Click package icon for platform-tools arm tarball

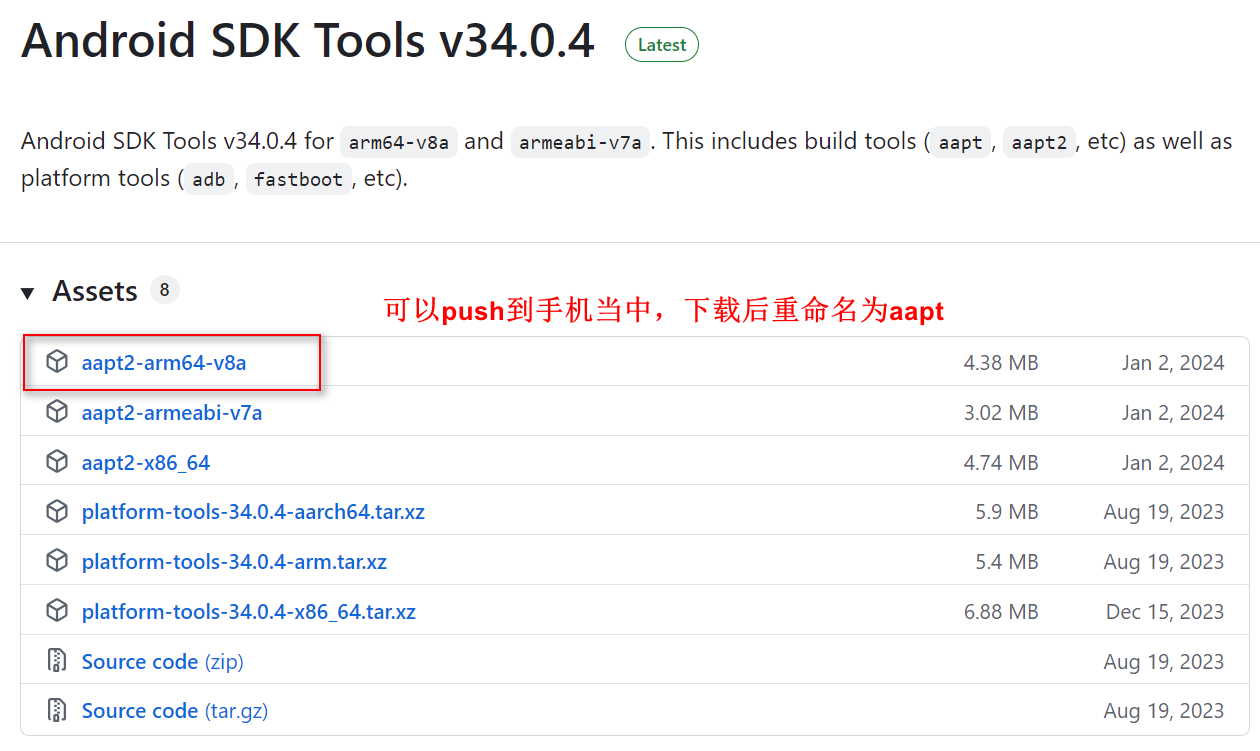57,561
